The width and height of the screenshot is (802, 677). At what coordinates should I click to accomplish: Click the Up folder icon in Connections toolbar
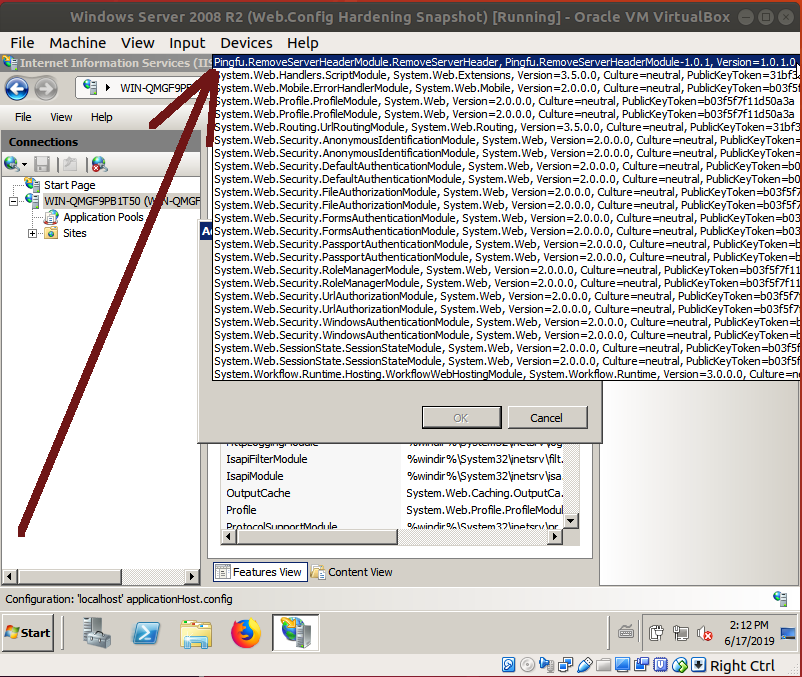[70, 164]
